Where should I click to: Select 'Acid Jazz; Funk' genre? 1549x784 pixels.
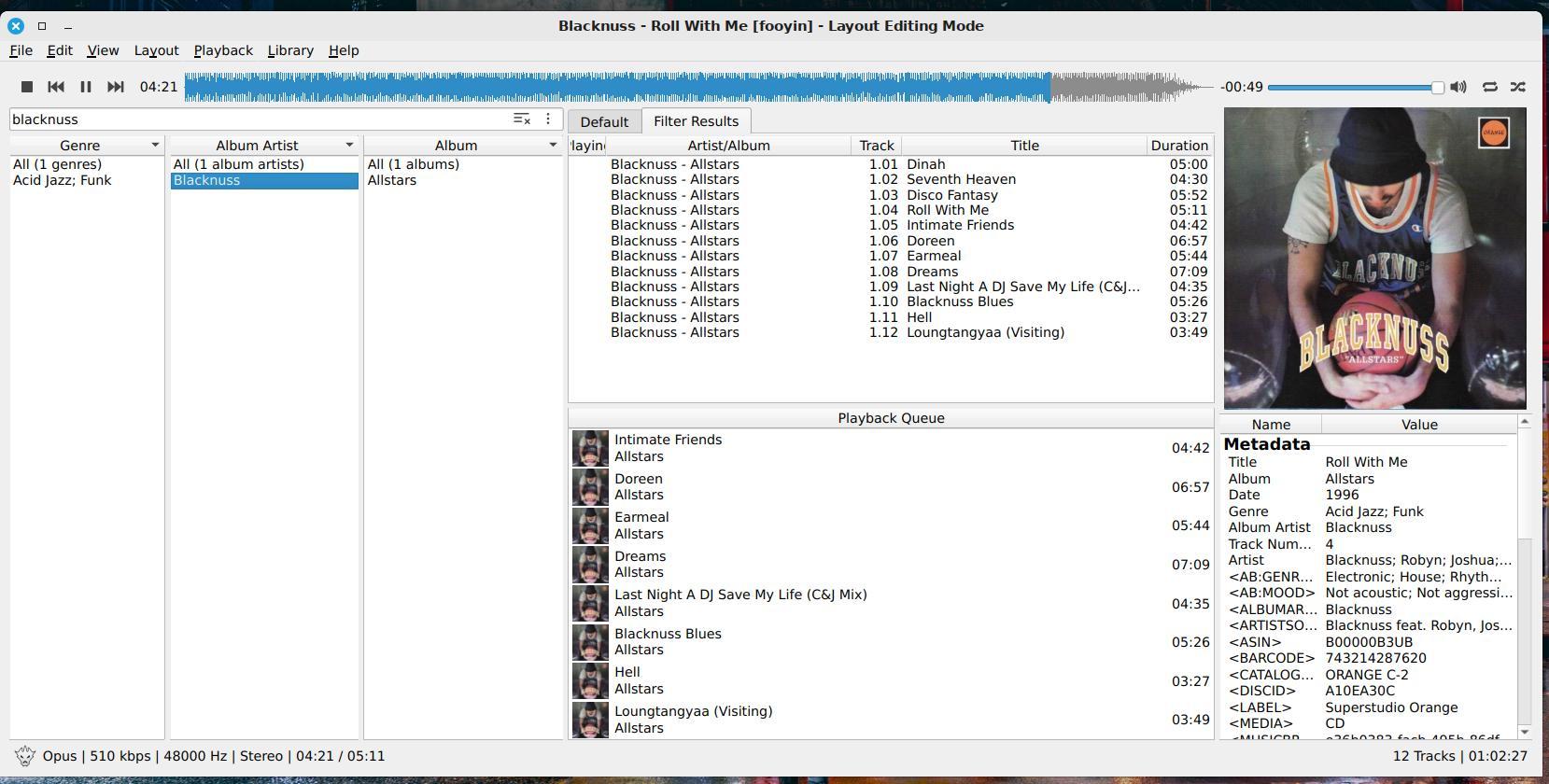87,180
